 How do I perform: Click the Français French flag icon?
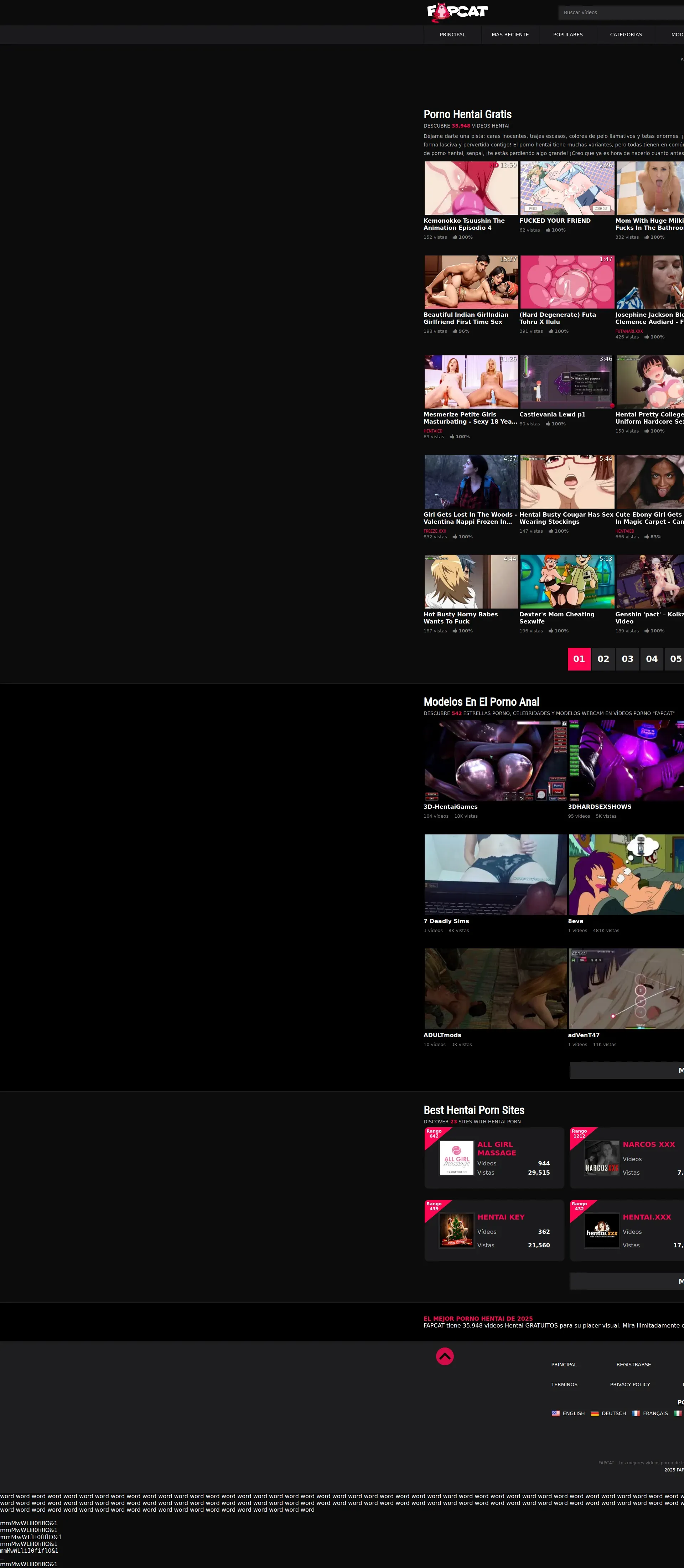point(636,1413)
